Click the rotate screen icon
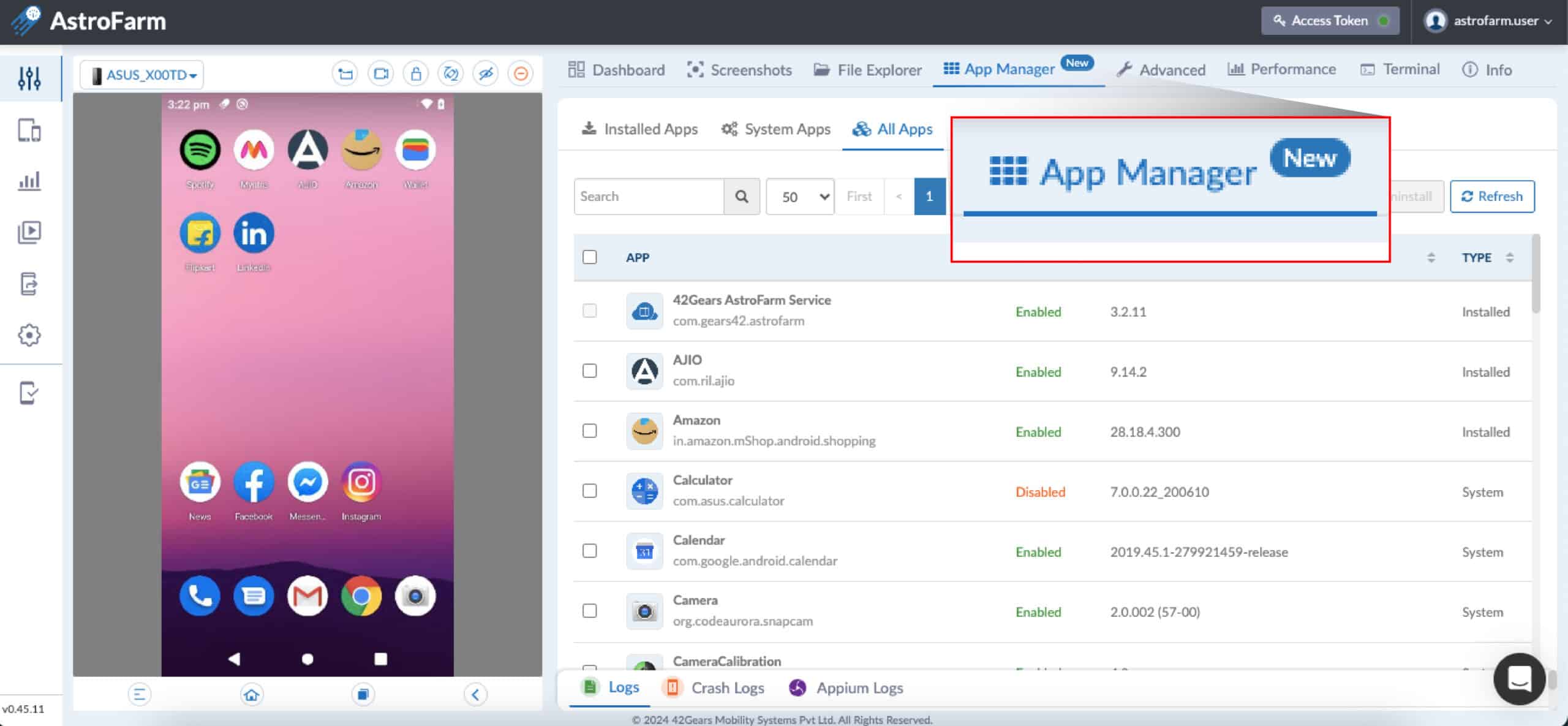The width and height of the screenshot is (1568, 726). [451, 74]
